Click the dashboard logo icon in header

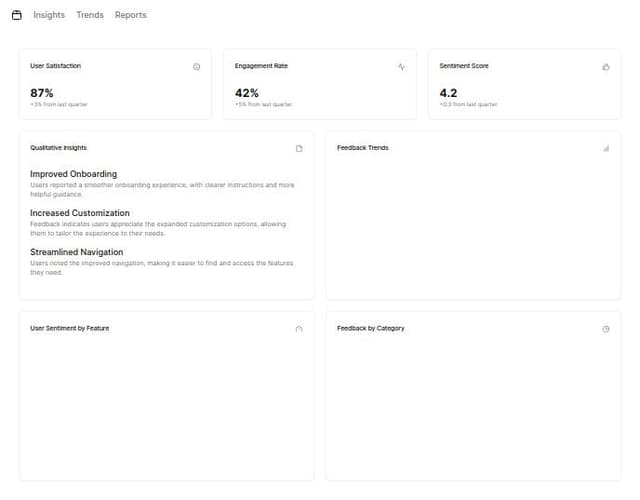pos(16,15)
